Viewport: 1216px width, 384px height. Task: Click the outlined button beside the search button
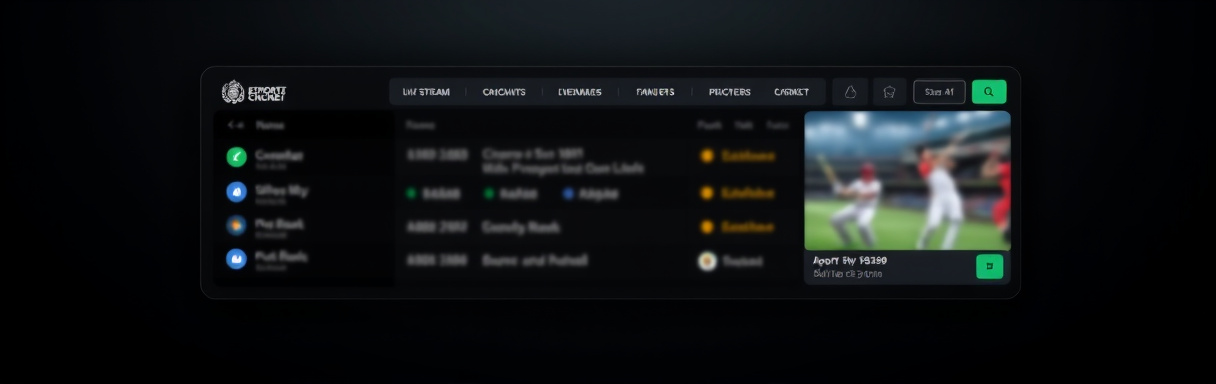(939, 92)
